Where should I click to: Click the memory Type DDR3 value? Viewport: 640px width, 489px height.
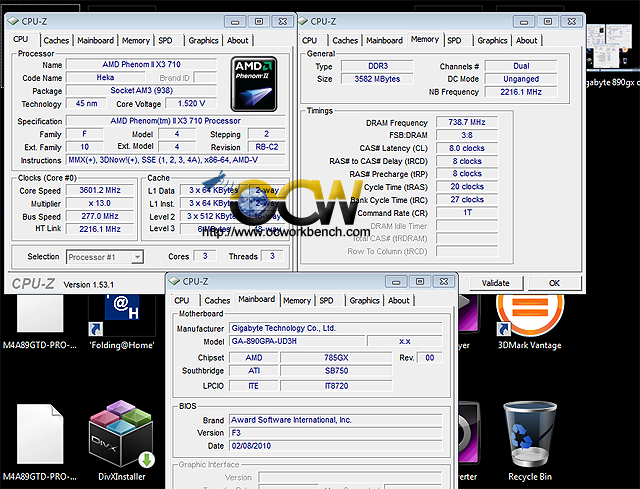[378, 66]
